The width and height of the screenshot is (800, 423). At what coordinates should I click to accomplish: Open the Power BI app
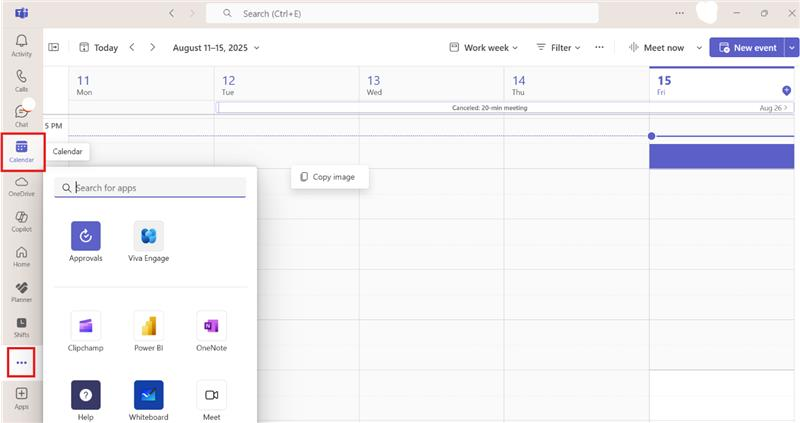(148, 332)
